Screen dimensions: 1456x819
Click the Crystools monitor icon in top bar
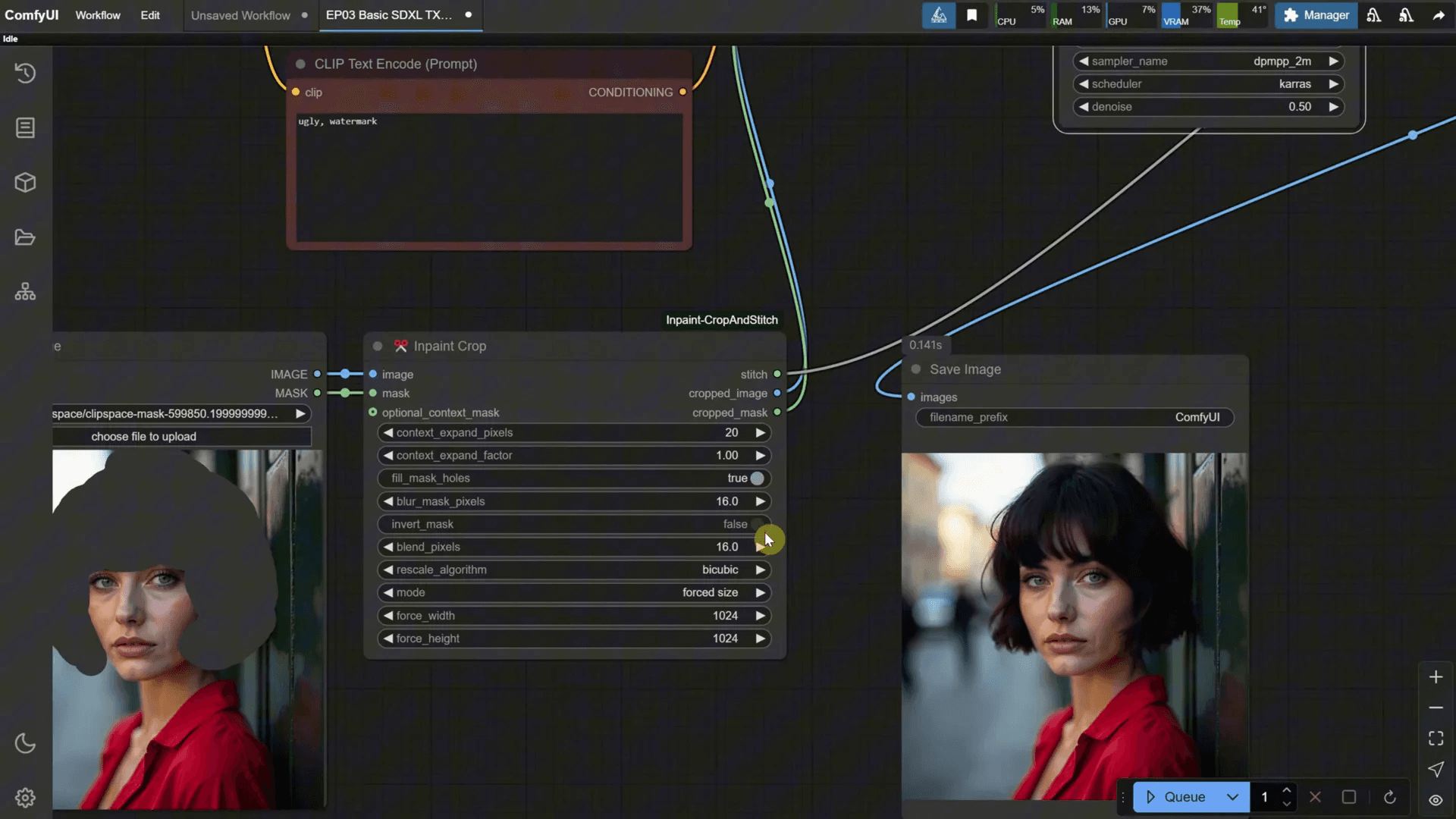(938, 15)
